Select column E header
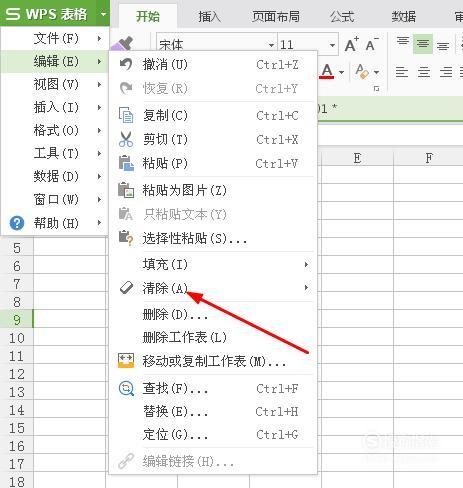Image resolution: width=463 pixels, height=488 pixels. (x=357, y=157)
